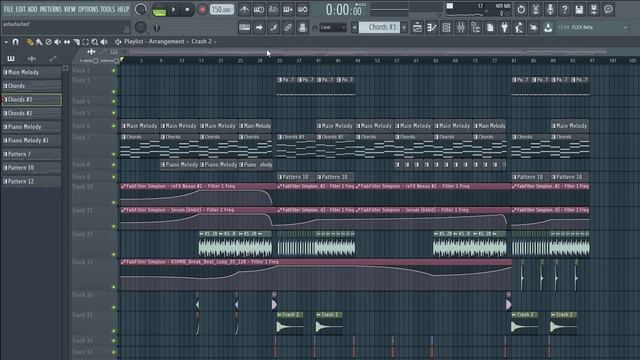
Task: Toggle the recording countdown icon
Action: point(273,9)
